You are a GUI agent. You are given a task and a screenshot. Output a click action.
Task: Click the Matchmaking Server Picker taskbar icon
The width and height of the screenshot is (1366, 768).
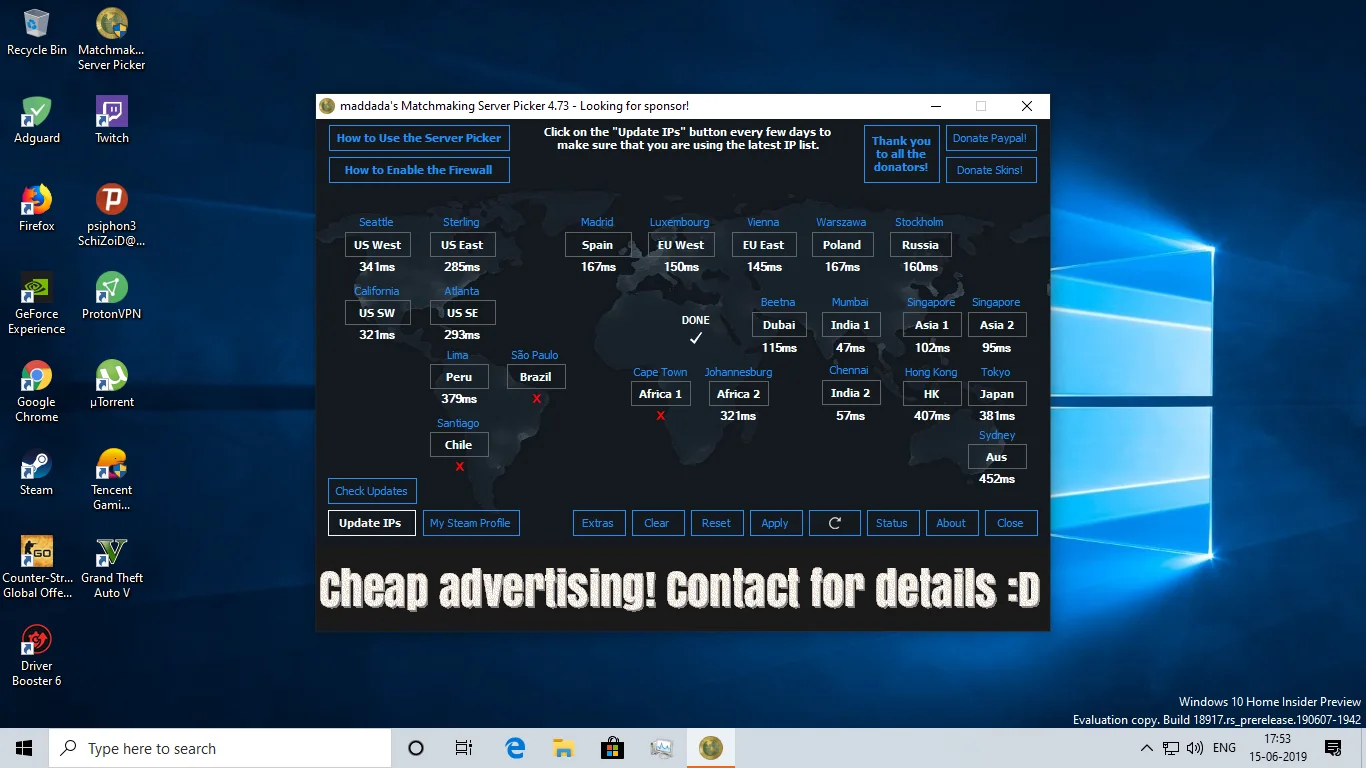[710, 747]
